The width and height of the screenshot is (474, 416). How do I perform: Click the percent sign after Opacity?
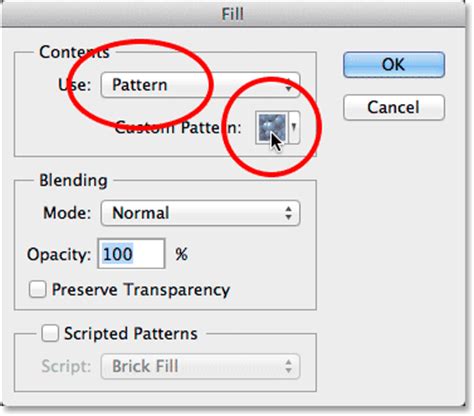click(x=182, y=255)
